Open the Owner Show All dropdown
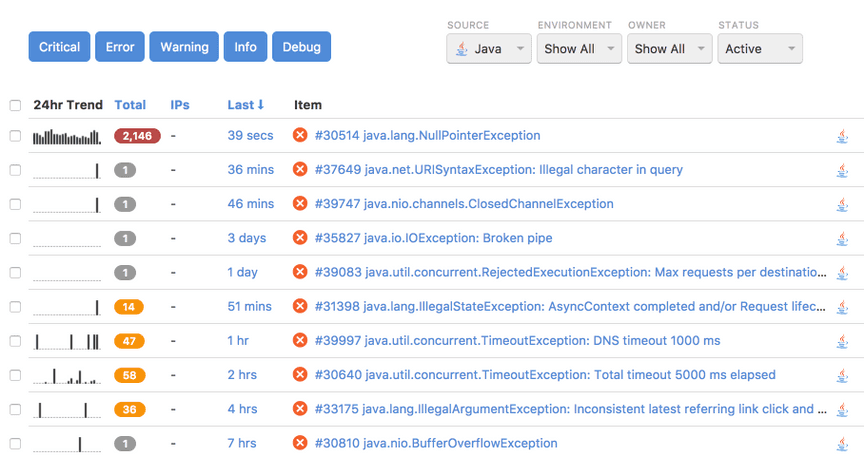This screenshot has width=864, height=475. tap(669, 48)
